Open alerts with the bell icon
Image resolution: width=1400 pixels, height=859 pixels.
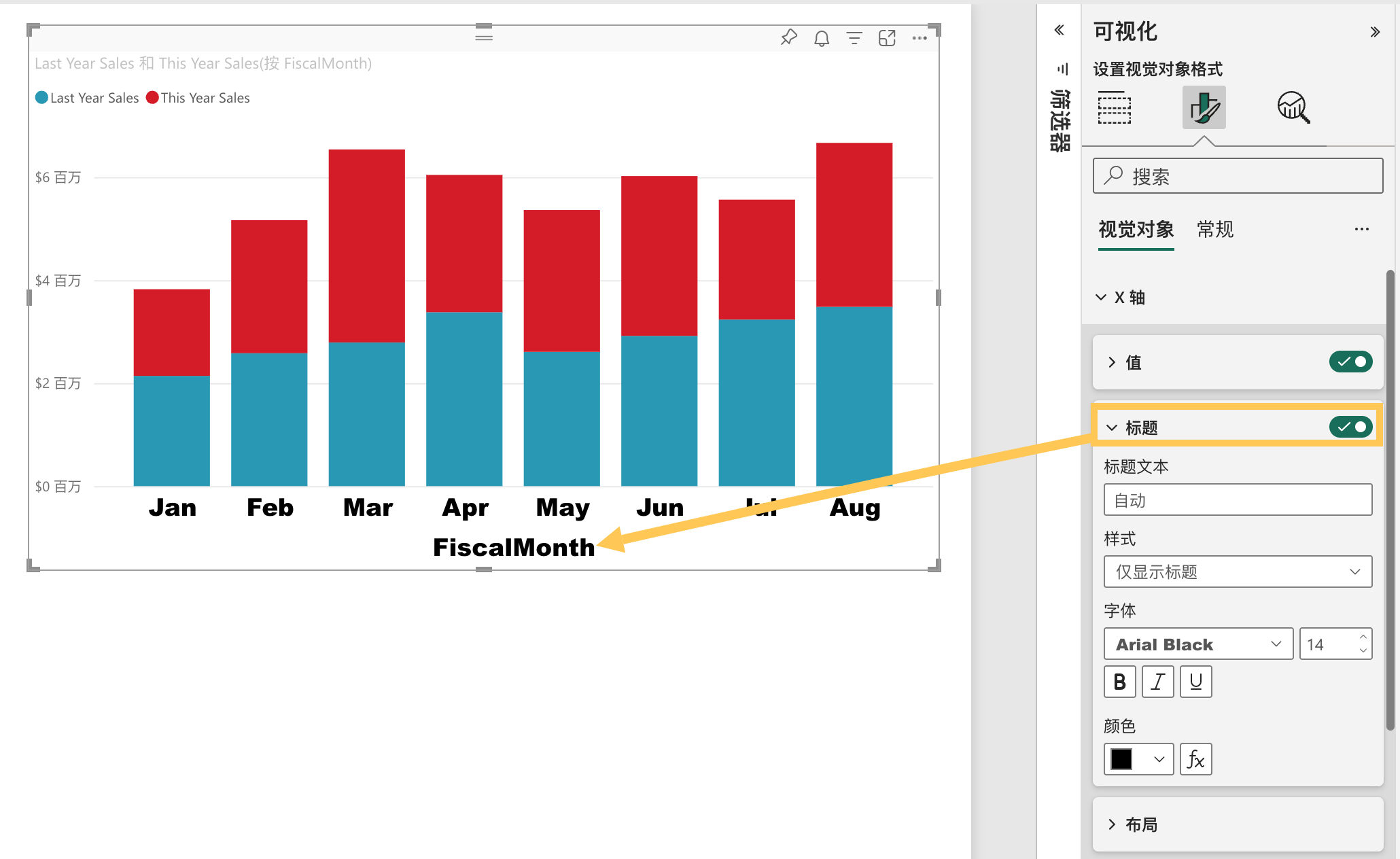822,38
